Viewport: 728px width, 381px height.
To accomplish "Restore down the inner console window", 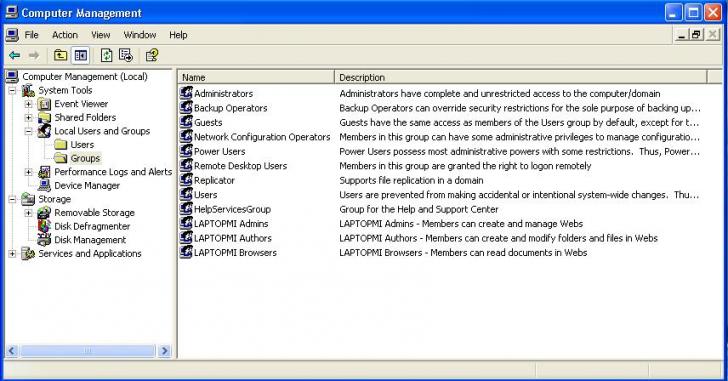I will [696, 35].
